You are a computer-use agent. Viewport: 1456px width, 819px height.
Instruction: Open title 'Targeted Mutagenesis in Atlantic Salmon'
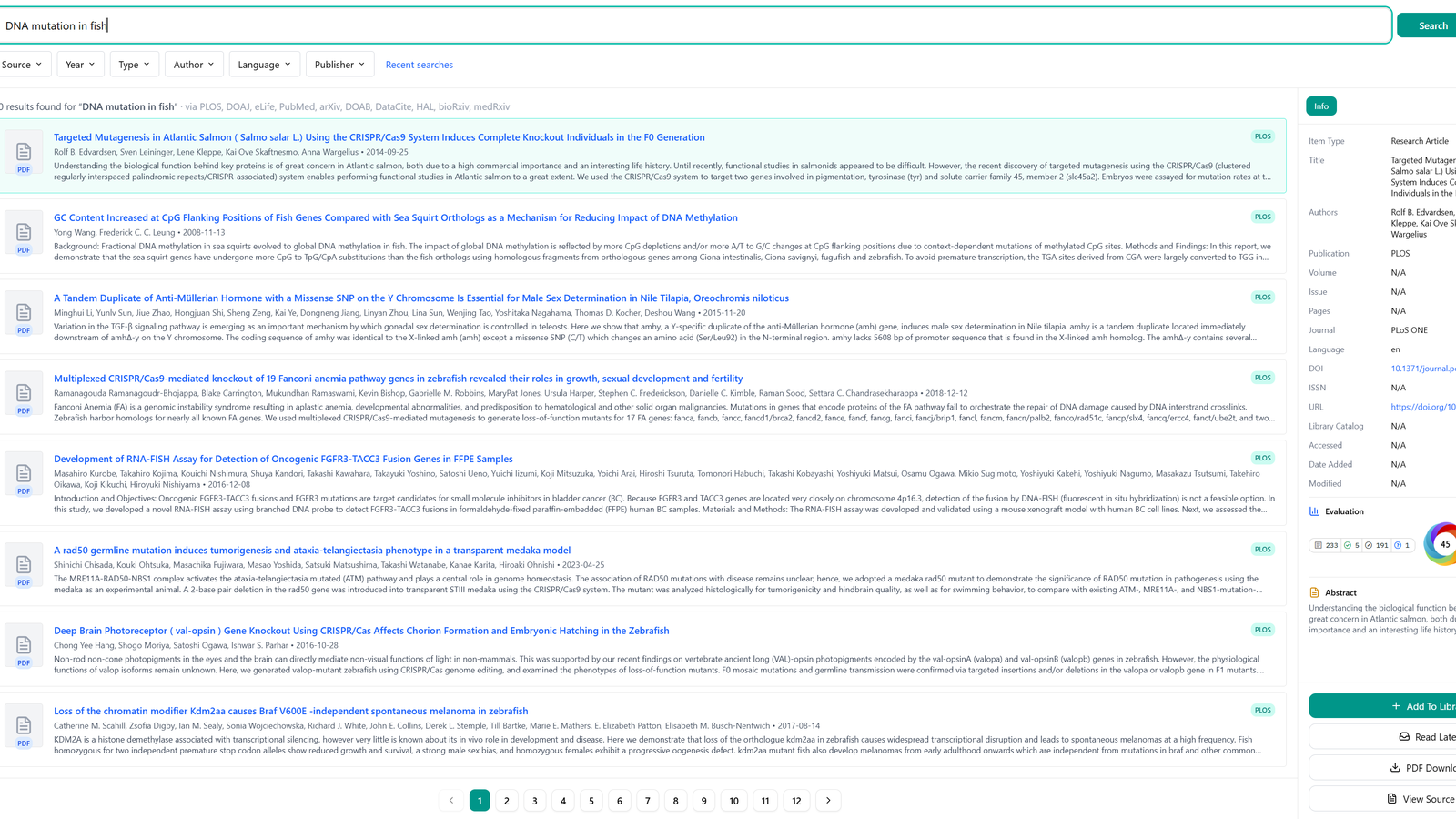379,137
